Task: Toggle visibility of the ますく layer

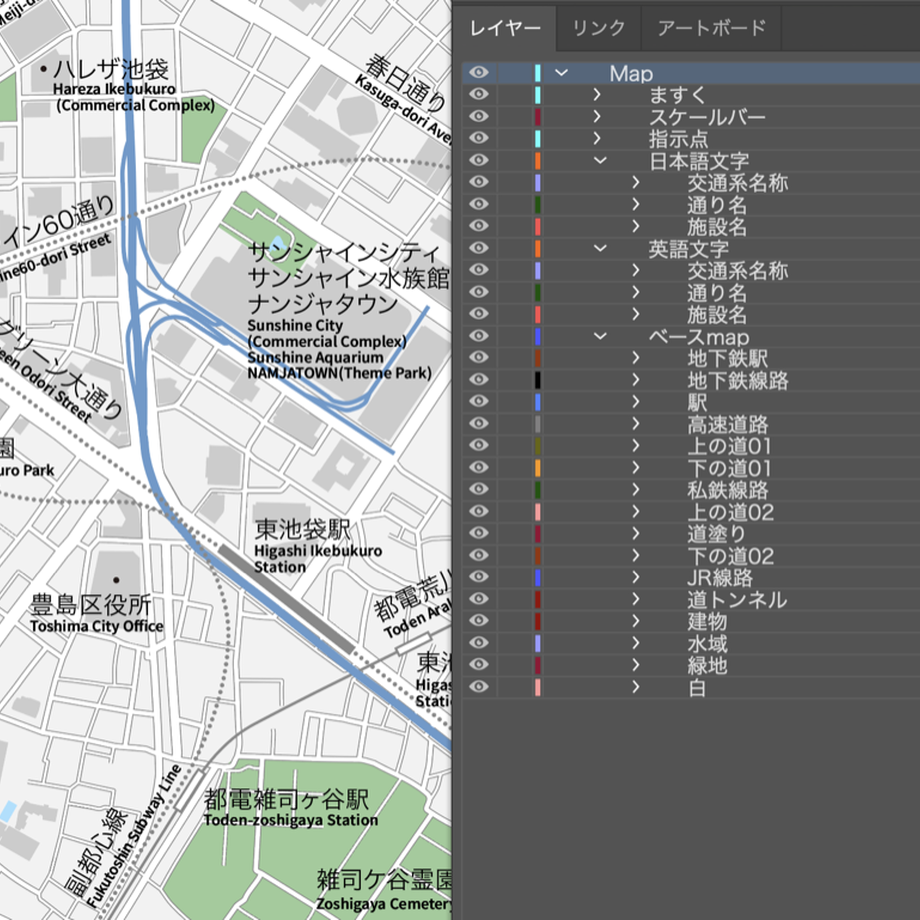Action: coord(479,94)
